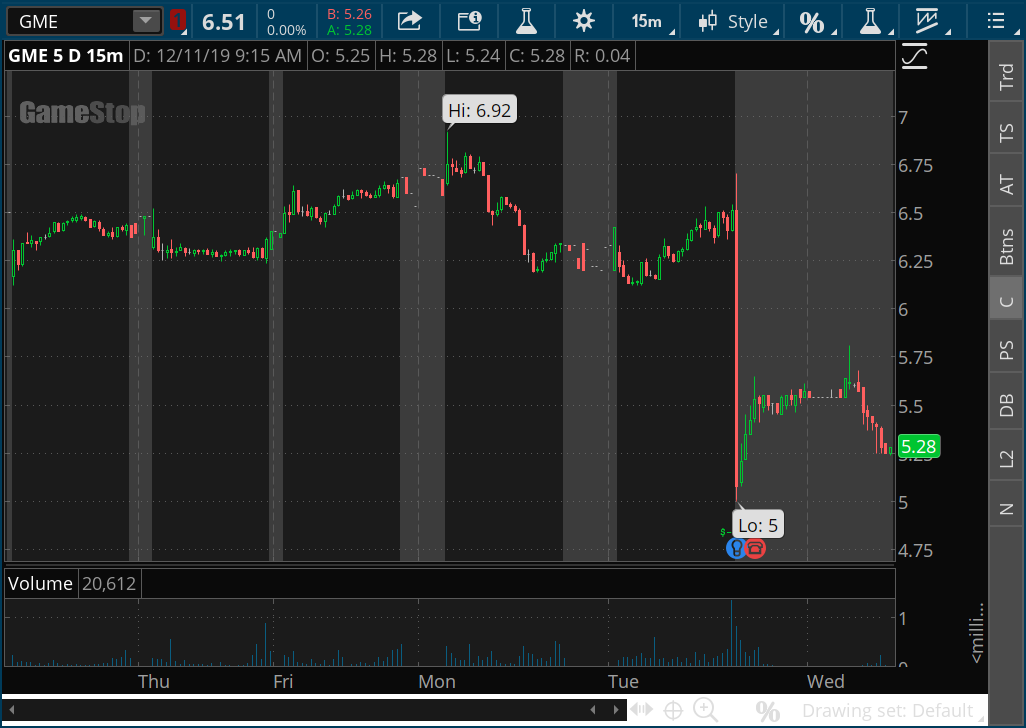Click the 0.00% change value

[x=287, y=30]
